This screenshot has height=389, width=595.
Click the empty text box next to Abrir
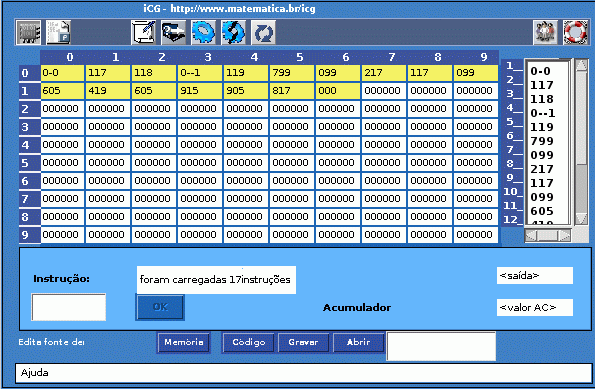click(441, 346)
